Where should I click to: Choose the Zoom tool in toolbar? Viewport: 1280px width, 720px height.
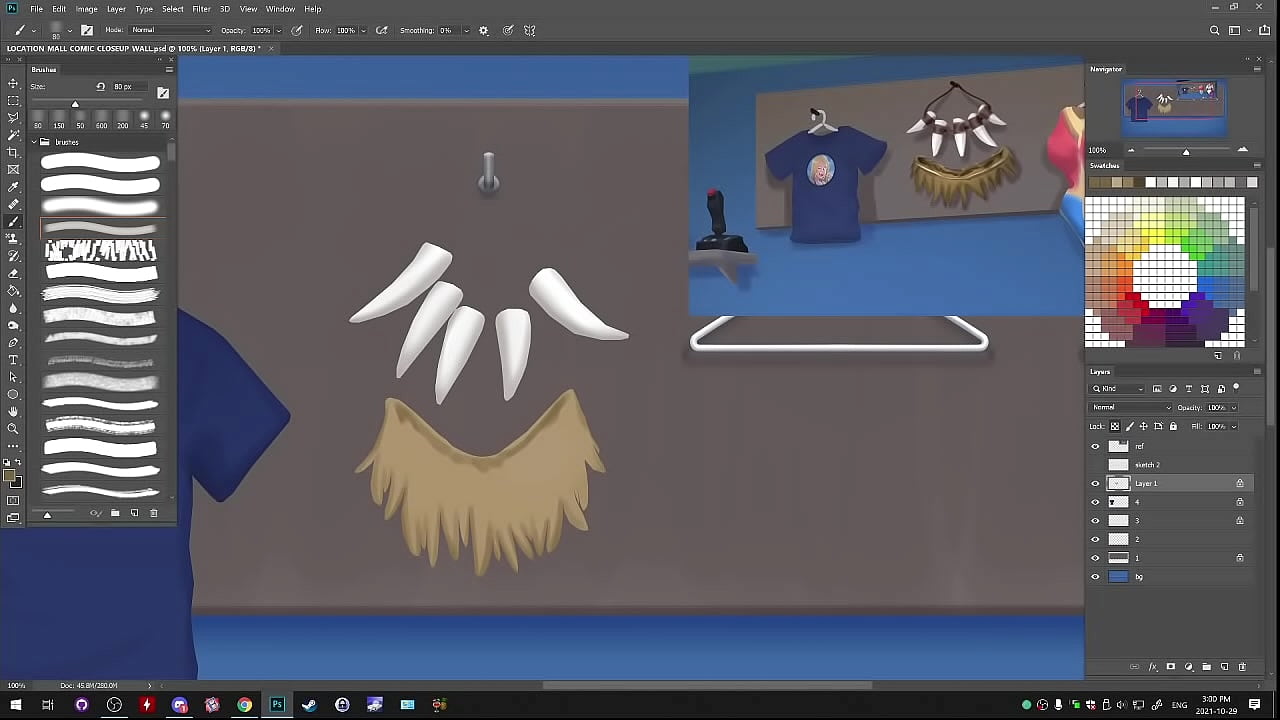tap(13, 429)
